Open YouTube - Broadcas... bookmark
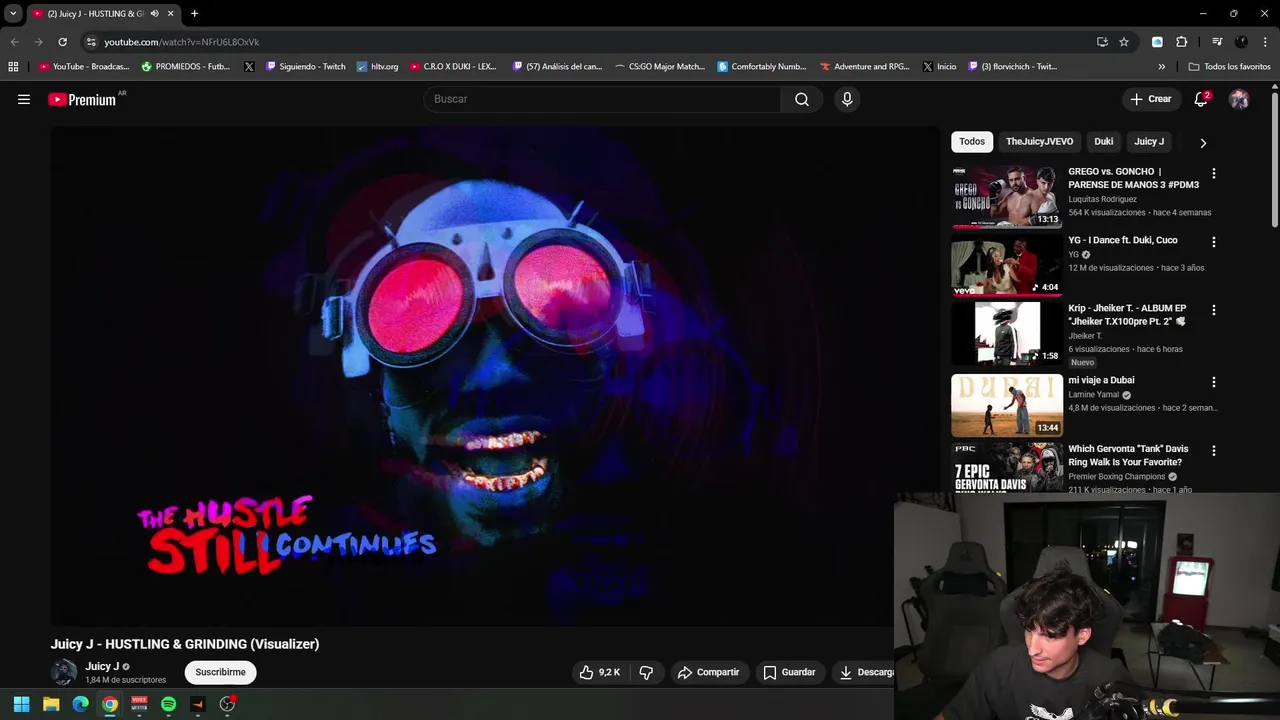1280x720 pixels. (84, 67)
